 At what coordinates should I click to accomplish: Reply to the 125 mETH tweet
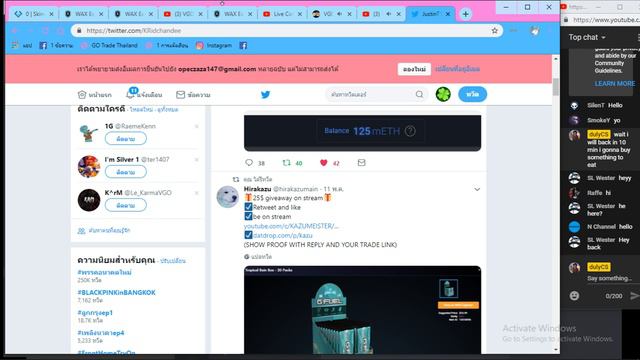tap(249, 163)
